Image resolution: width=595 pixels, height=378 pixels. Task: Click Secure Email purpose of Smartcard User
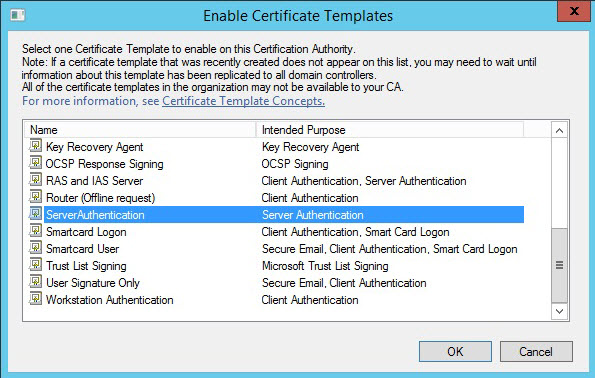tap(390, 249)
